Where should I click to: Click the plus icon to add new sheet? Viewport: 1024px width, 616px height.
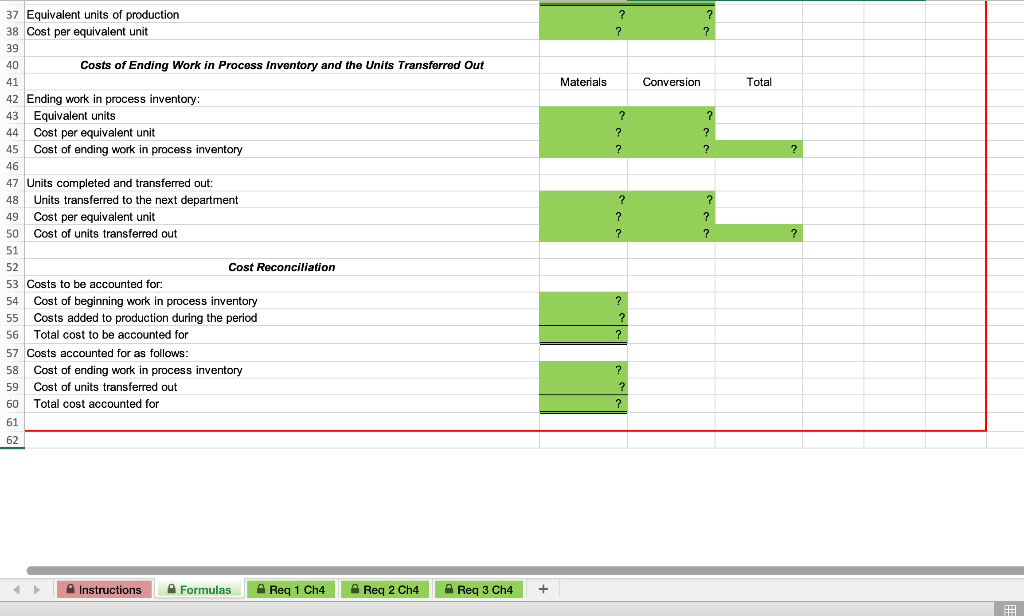(542, 589)
